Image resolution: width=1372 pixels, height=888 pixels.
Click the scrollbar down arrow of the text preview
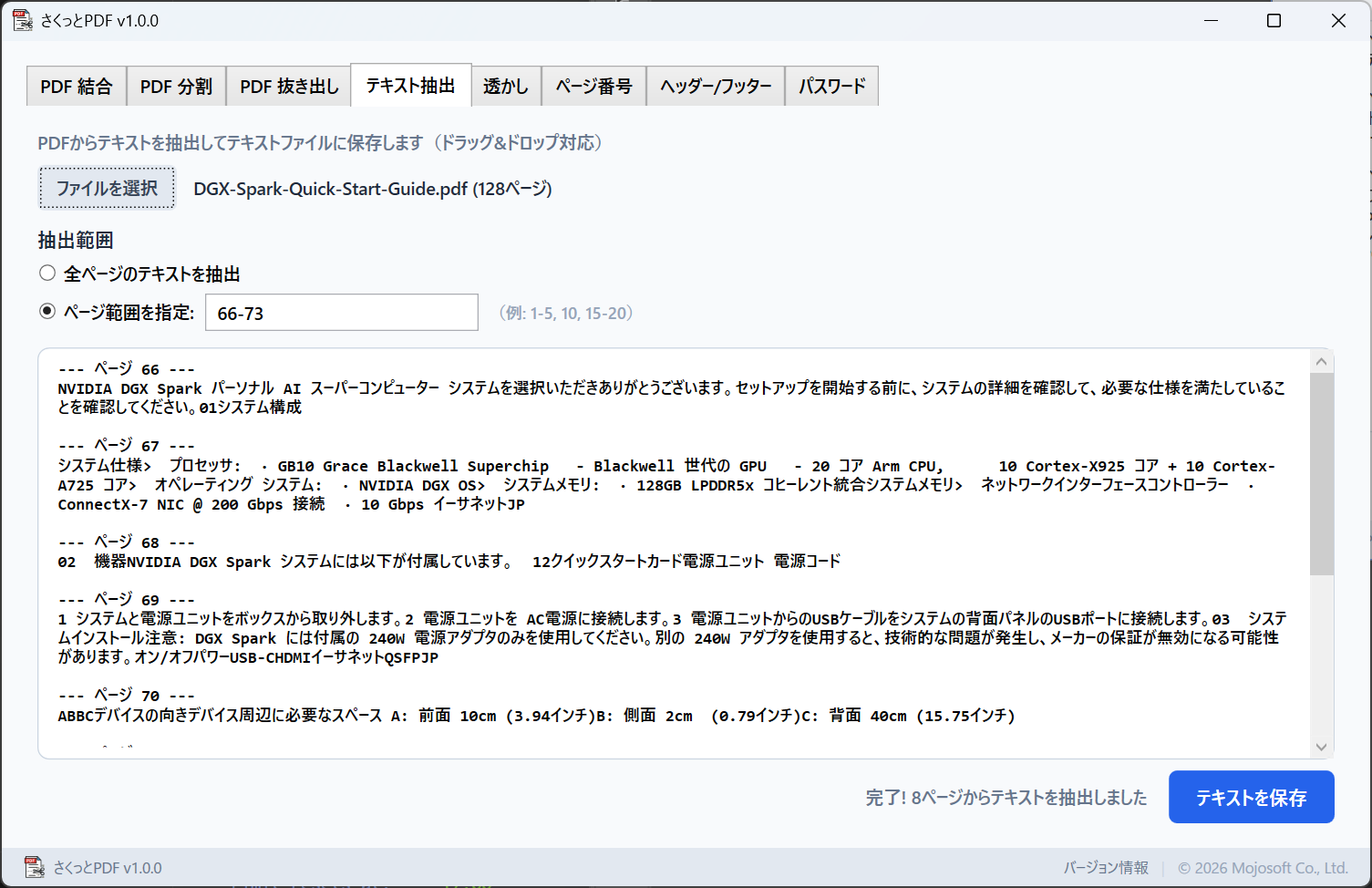click(x=1321, y=746)
